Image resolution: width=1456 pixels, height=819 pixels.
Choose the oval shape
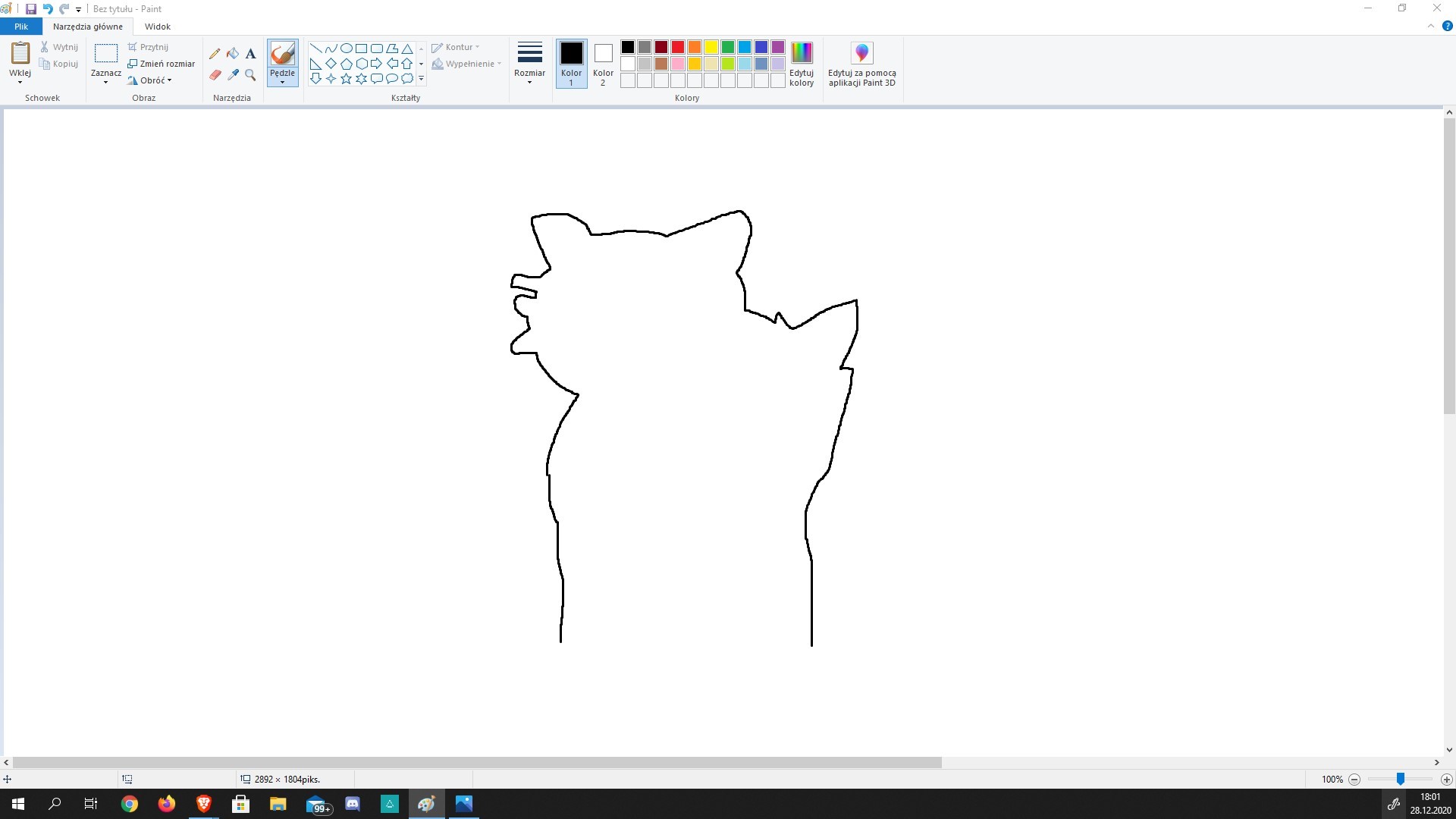(346, 48)
